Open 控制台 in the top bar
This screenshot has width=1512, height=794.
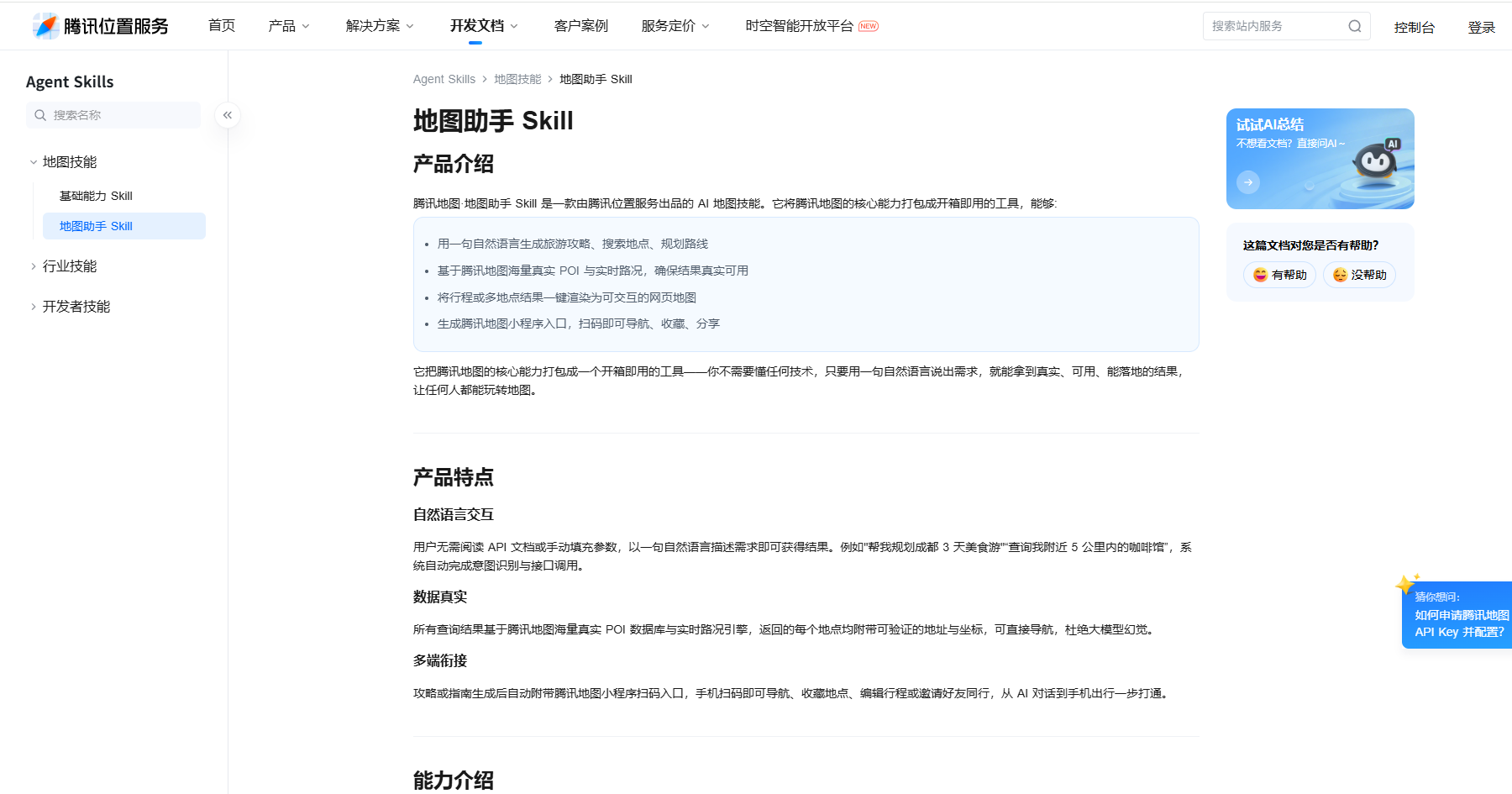pos(1415,28)
